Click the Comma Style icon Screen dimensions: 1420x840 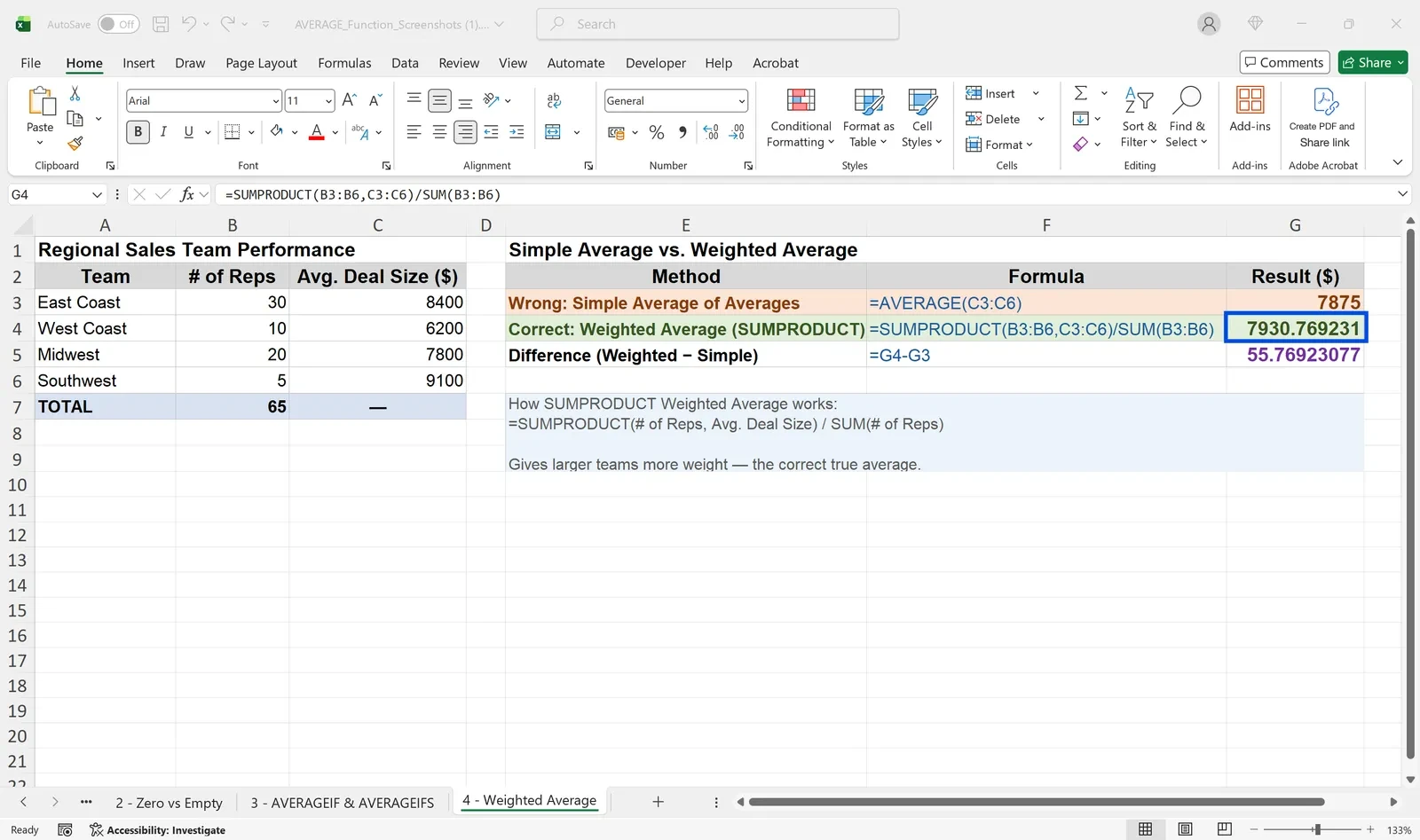click(682, 132)
